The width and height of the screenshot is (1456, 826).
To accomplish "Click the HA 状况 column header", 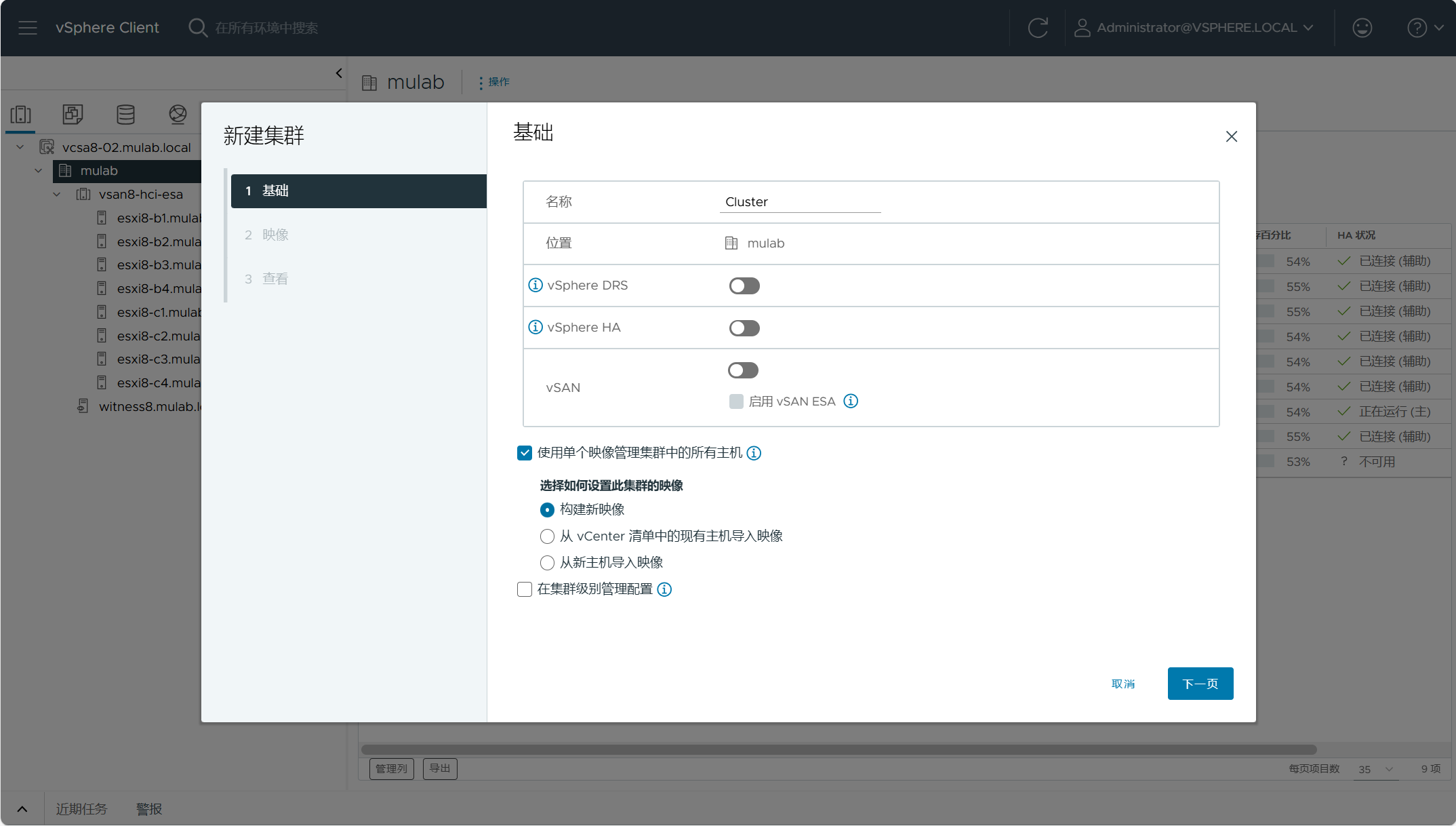I will coord(1356,235).
